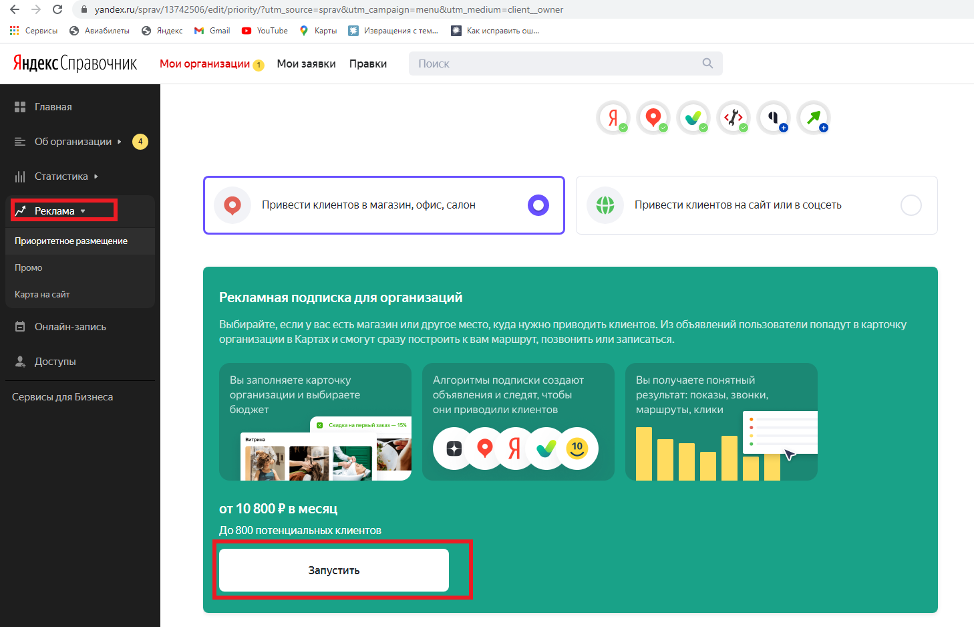Click the Яндекс Справочник logo
The image size is (974, 627).
click(75, 63)
